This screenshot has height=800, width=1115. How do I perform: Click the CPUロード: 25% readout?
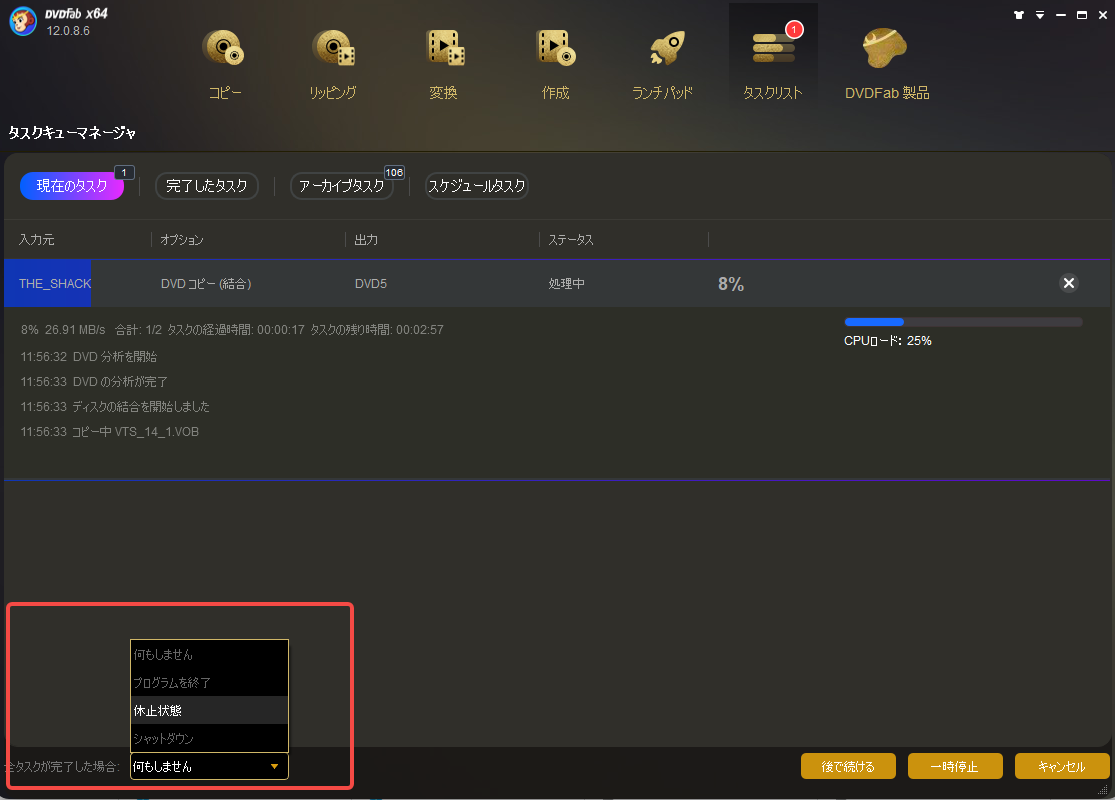coord(887,341)
